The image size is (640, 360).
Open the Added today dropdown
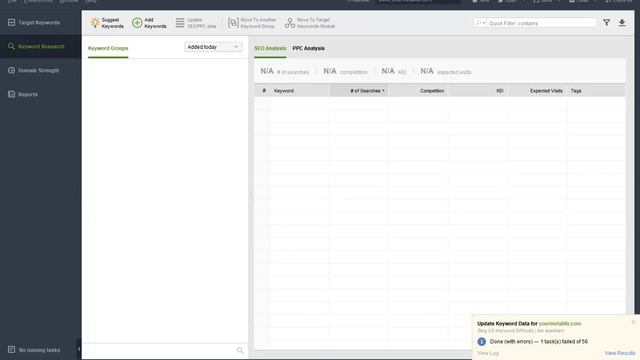(x=213, y=47)
